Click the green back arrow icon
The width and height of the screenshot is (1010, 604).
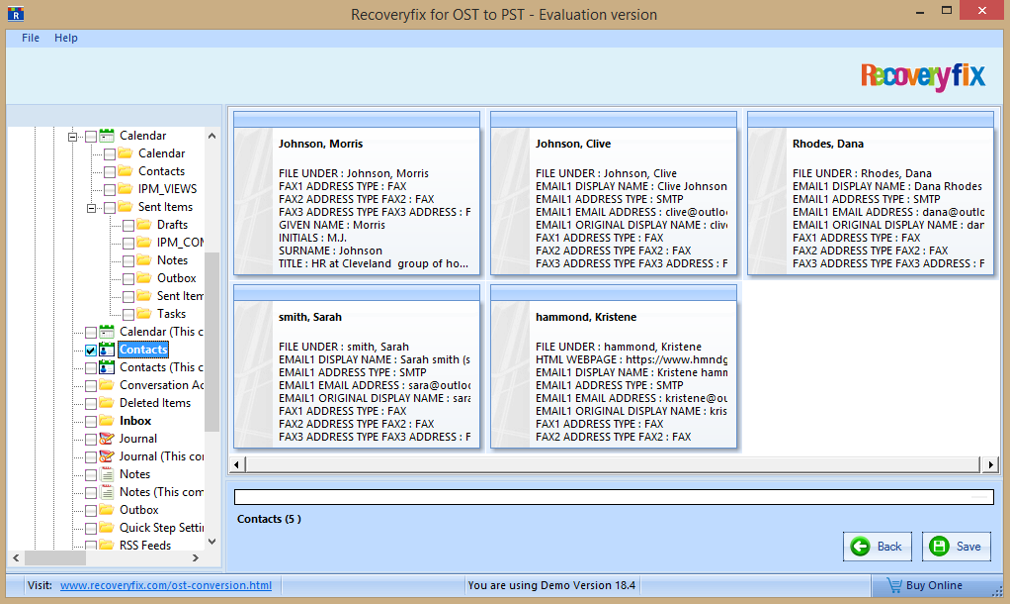click(x=860, y=547)
